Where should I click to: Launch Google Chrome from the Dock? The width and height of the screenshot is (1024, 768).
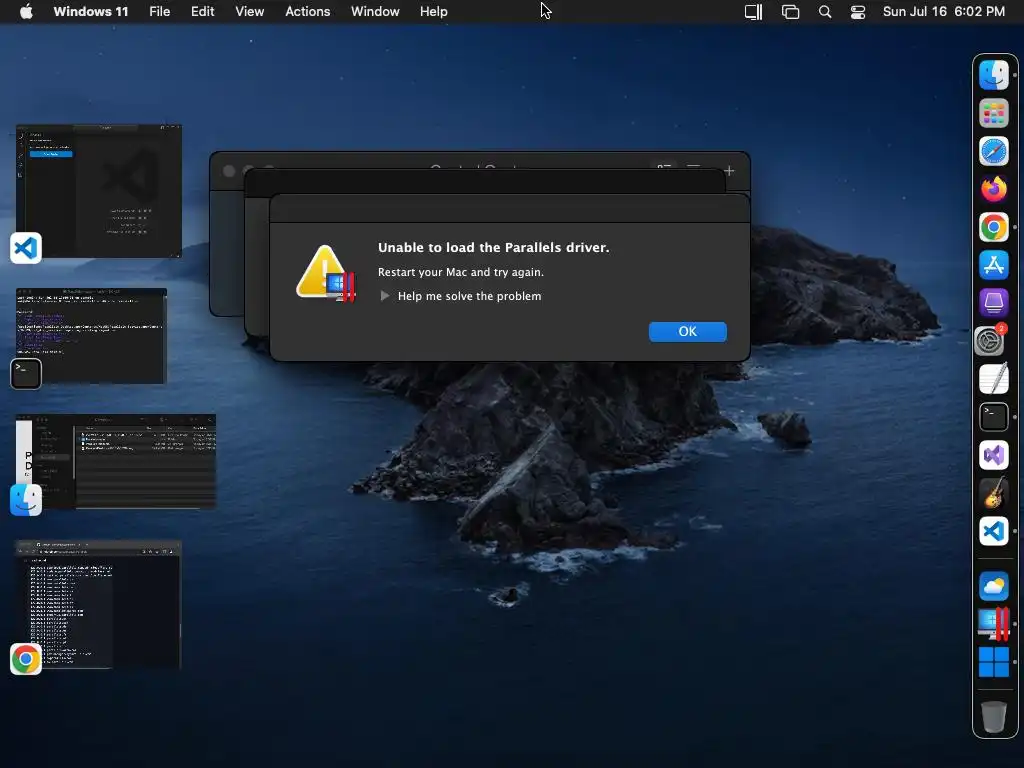[994, 227]
